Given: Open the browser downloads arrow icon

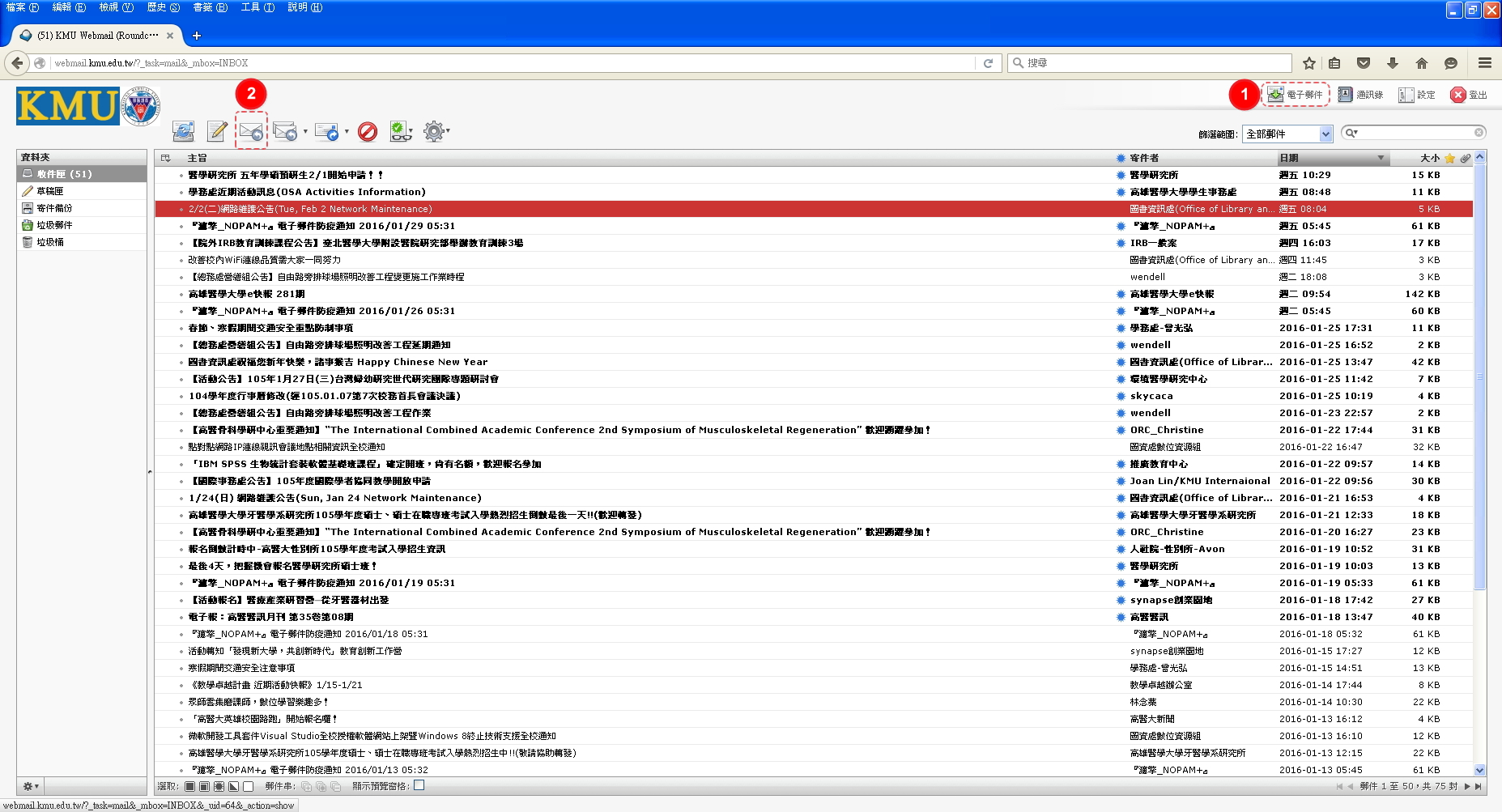Looking at the screenshot, I should point(1393,62).
